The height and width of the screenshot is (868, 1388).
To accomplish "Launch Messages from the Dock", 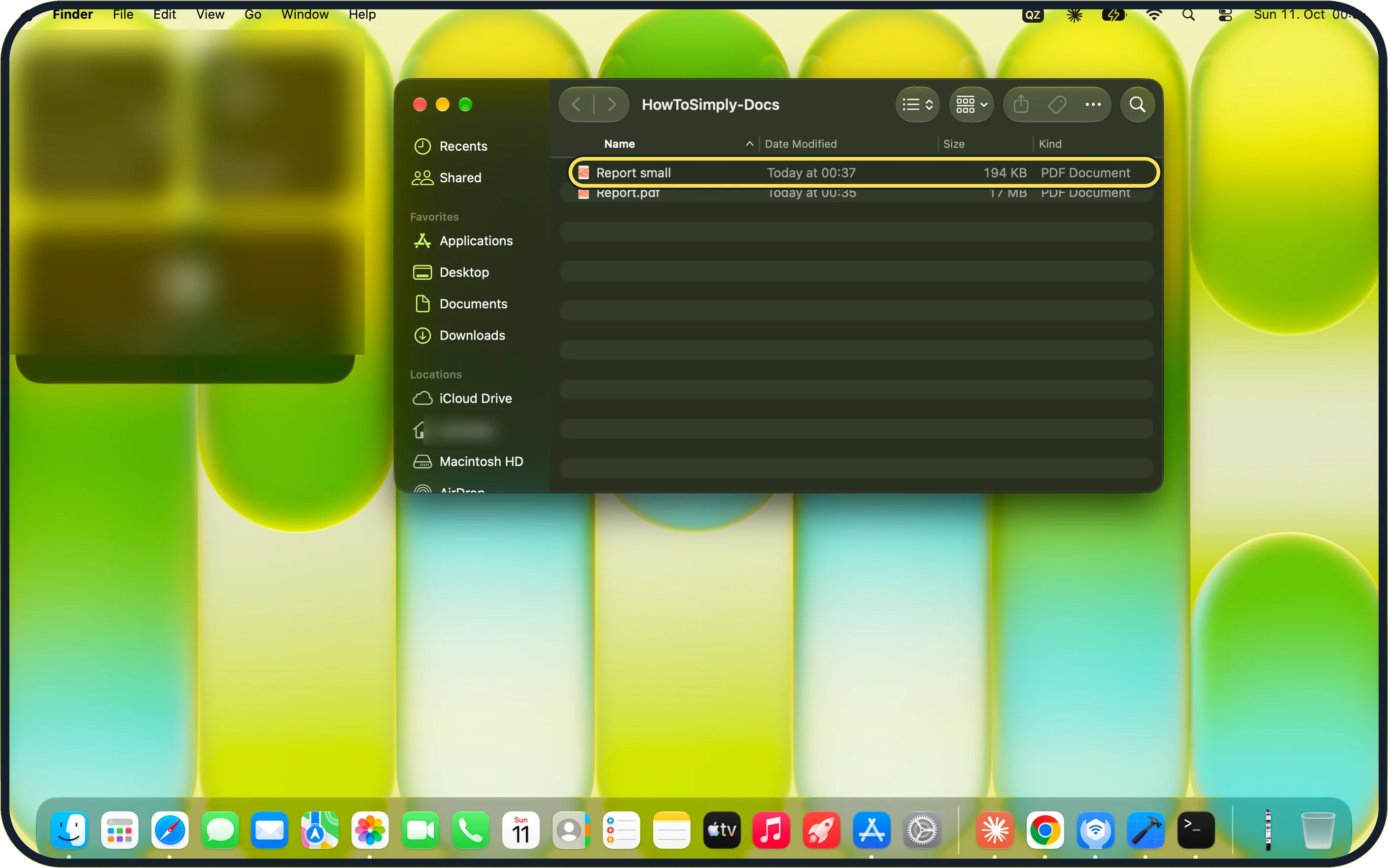I will (219, 830).
